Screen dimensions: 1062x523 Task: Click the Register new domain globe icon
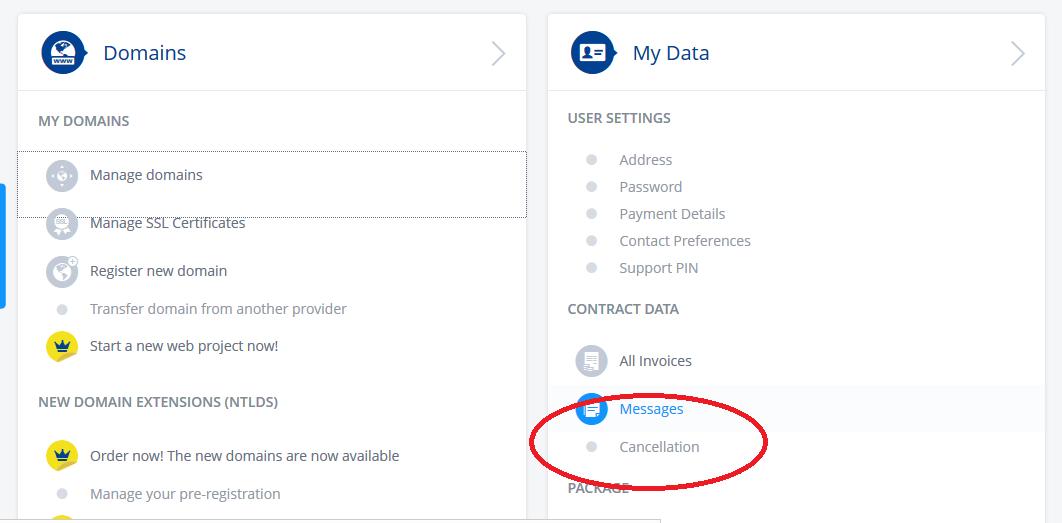(x=62, y=271)
